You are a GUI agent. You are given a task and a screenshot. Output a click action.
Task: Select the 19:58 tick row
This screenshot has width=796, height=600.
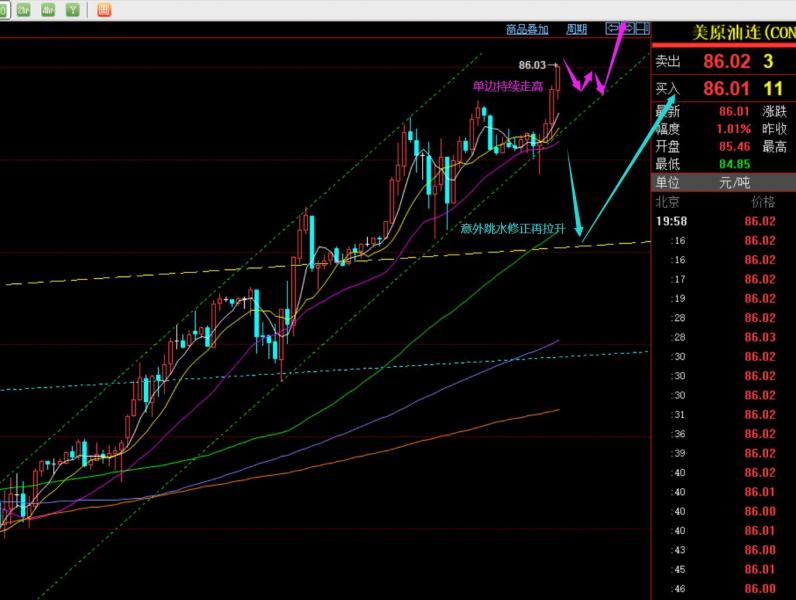[x=722, y=221]
